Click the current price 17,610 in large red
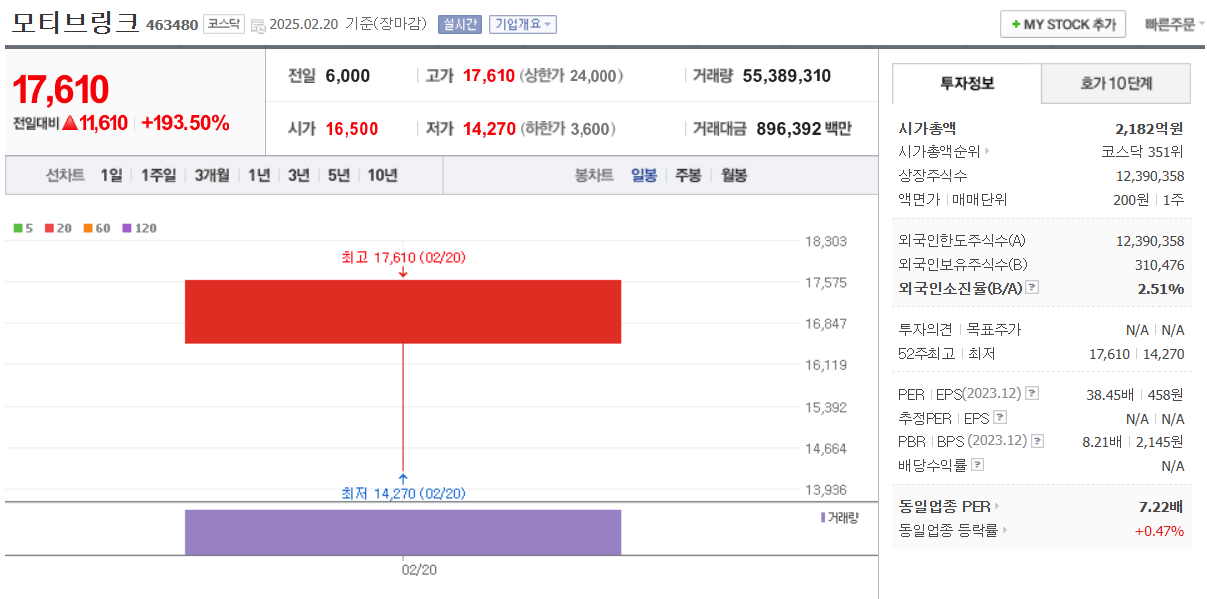 tap(60, 90)
